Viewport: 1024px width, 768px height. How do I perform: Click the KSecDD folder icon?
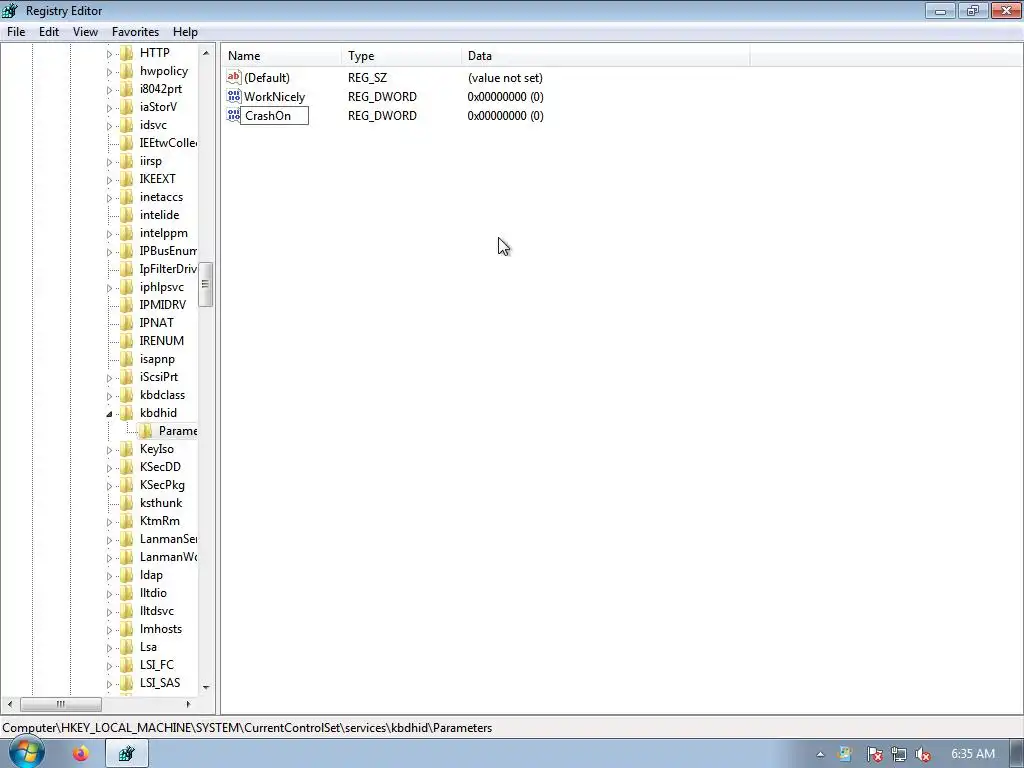coord(127,467)
